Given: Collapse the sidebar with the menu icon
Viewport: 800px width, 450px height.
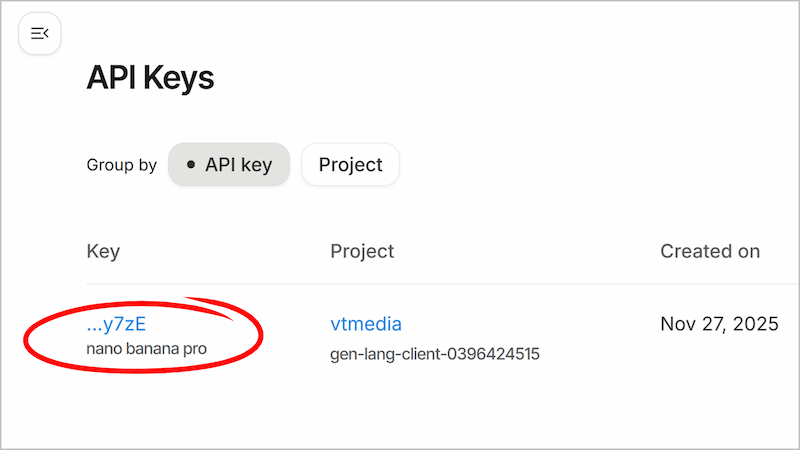Looking at the screenshot, I should pos(40,34).
